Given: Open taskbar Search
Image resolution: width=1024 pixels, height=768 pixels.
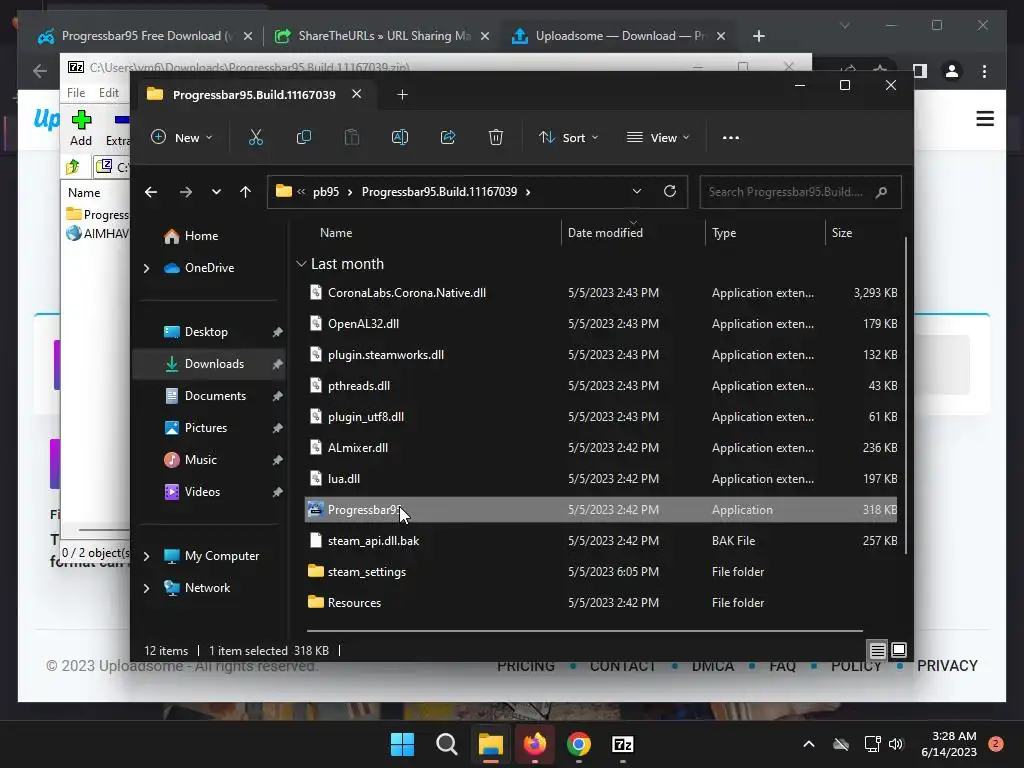Looking at the screenshot, I should 447,744.
